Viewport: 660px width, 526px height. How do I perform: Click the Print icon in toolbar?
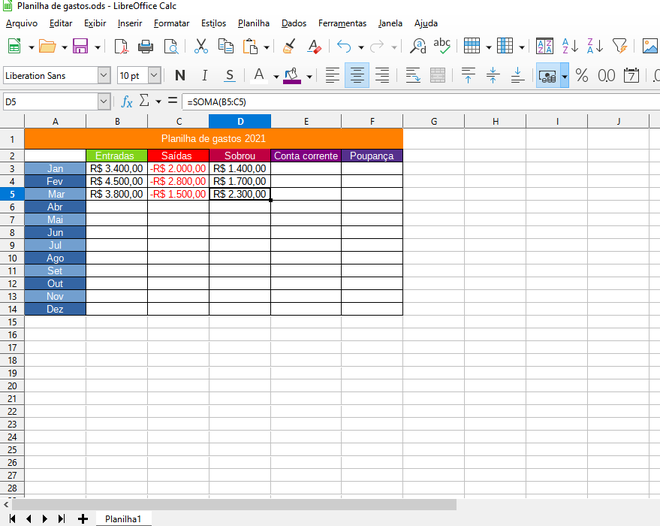click(146, 46)
